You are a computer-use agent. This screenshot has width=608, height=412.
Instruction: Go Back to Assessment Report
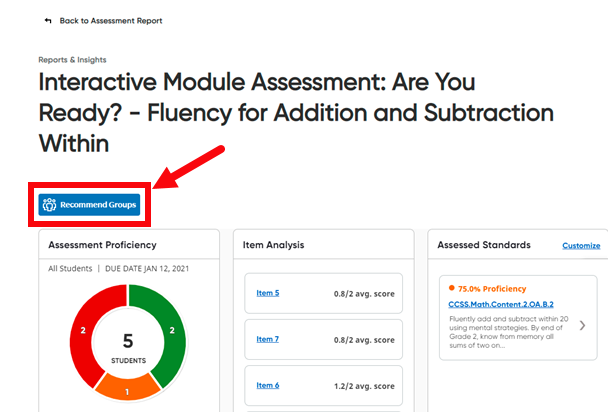[111, 21]
